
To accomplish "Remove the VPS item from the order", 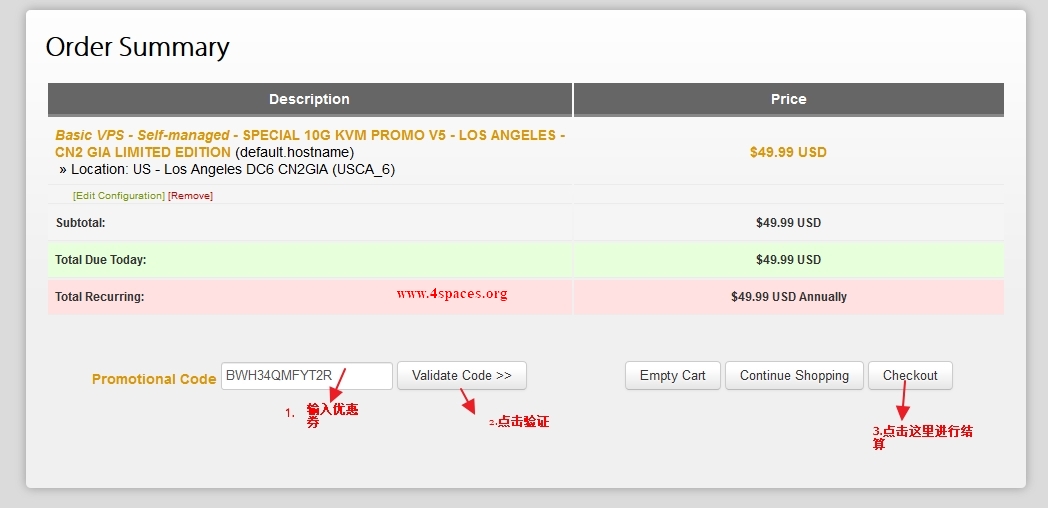I will [190, 196].
